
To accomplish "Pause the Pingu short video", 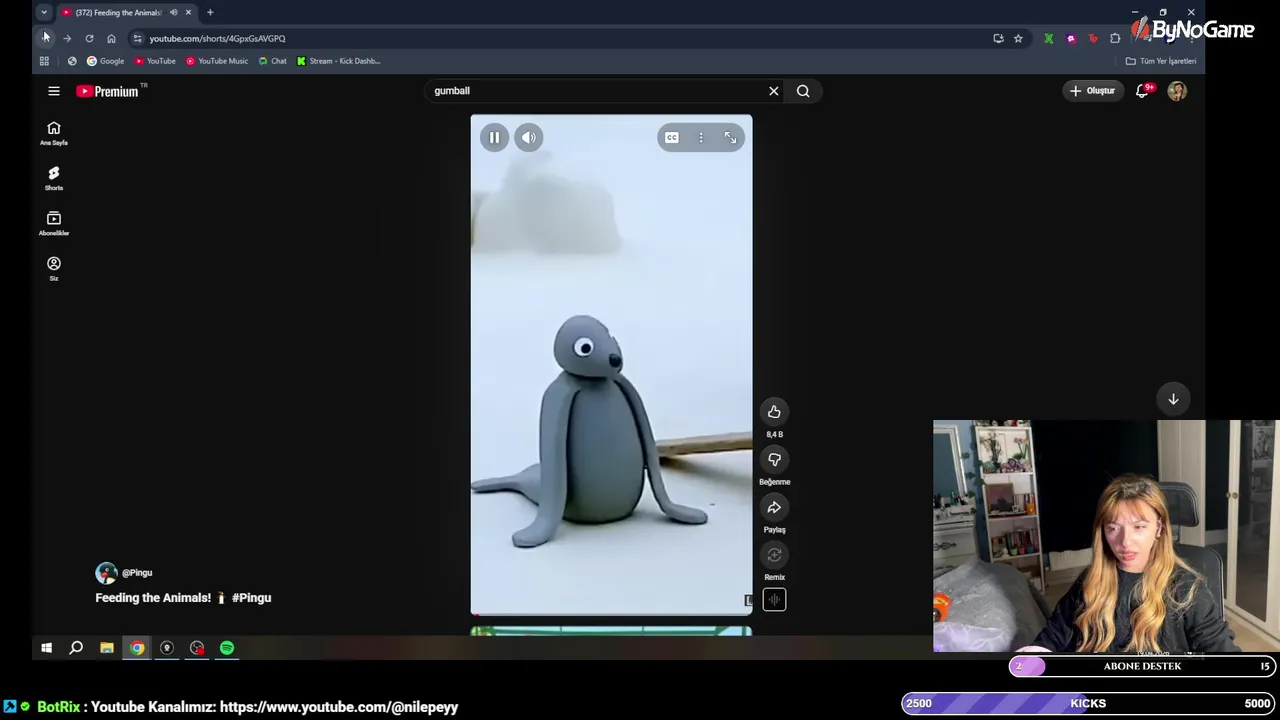I will point(494,137).
